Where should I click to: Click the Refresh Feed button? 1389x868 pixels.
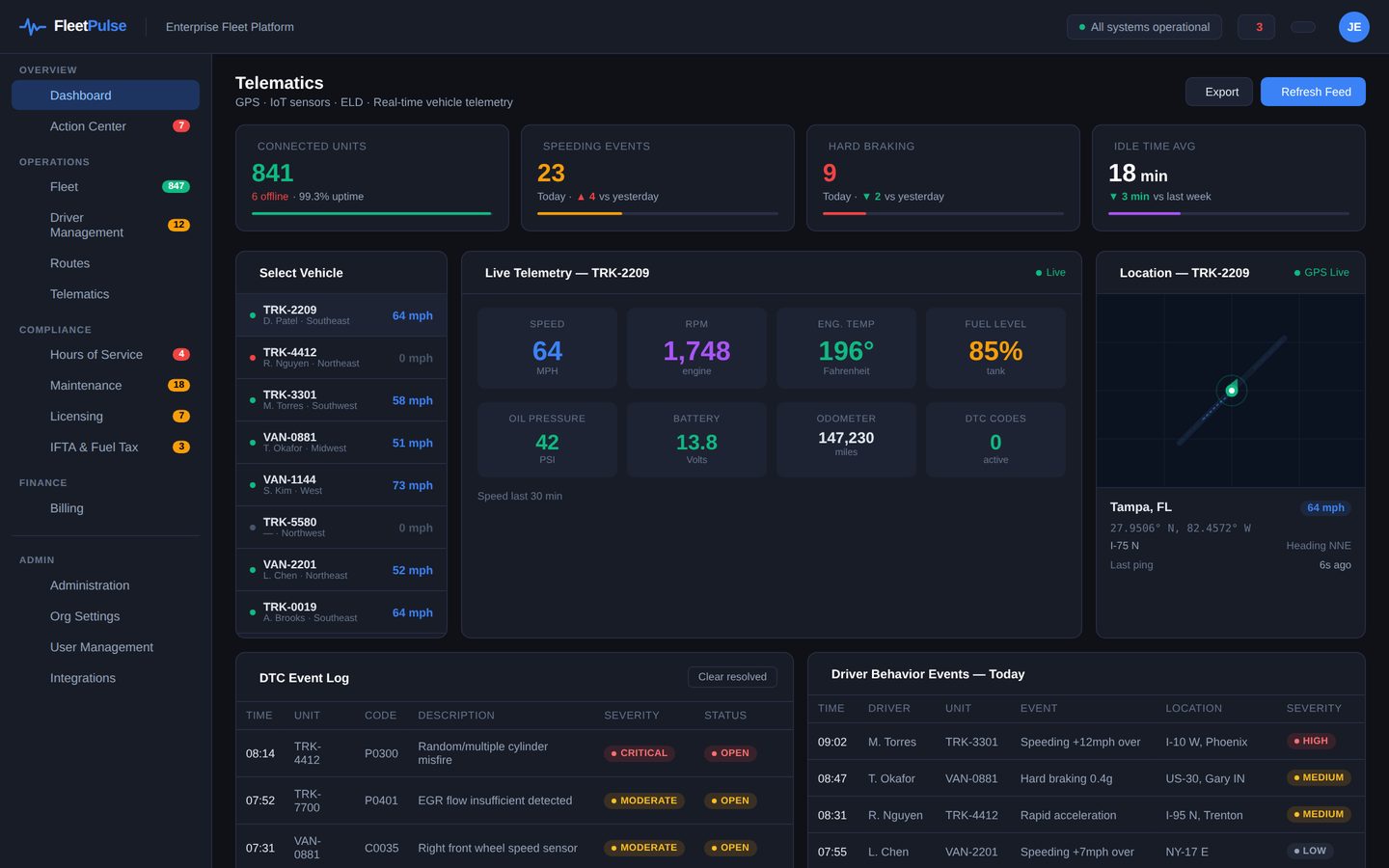coord(1313,92)
